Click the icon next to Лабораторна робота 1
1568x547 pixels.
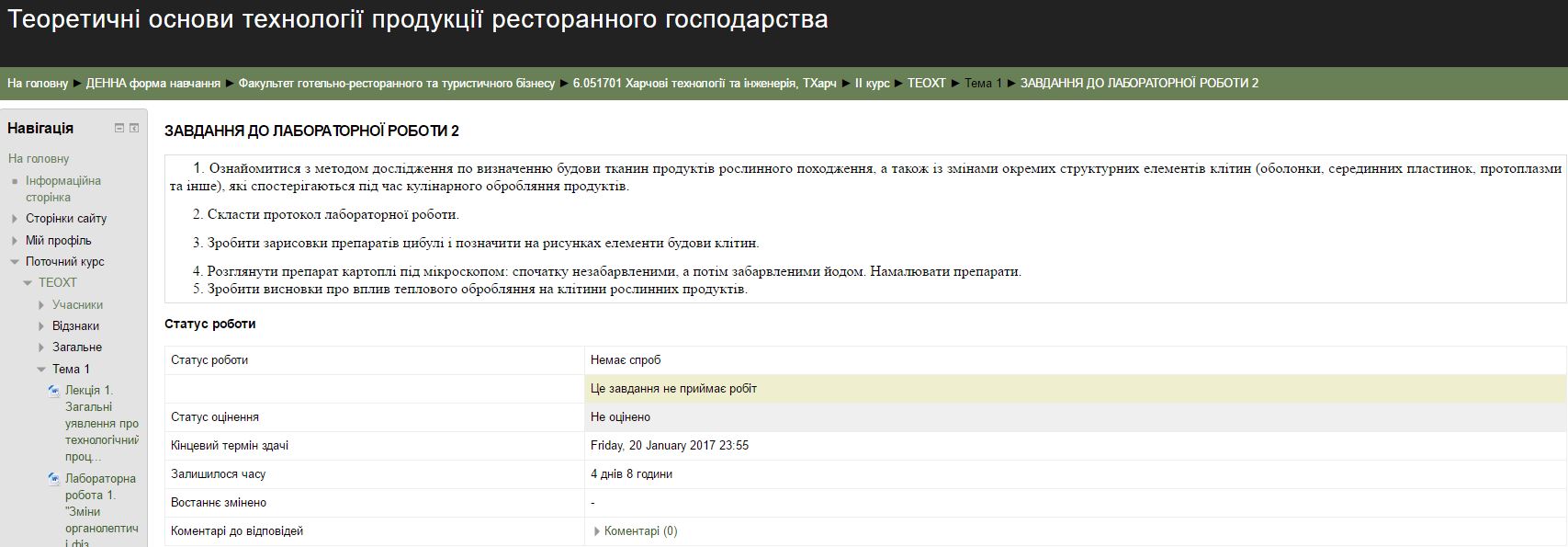[53, 479]
